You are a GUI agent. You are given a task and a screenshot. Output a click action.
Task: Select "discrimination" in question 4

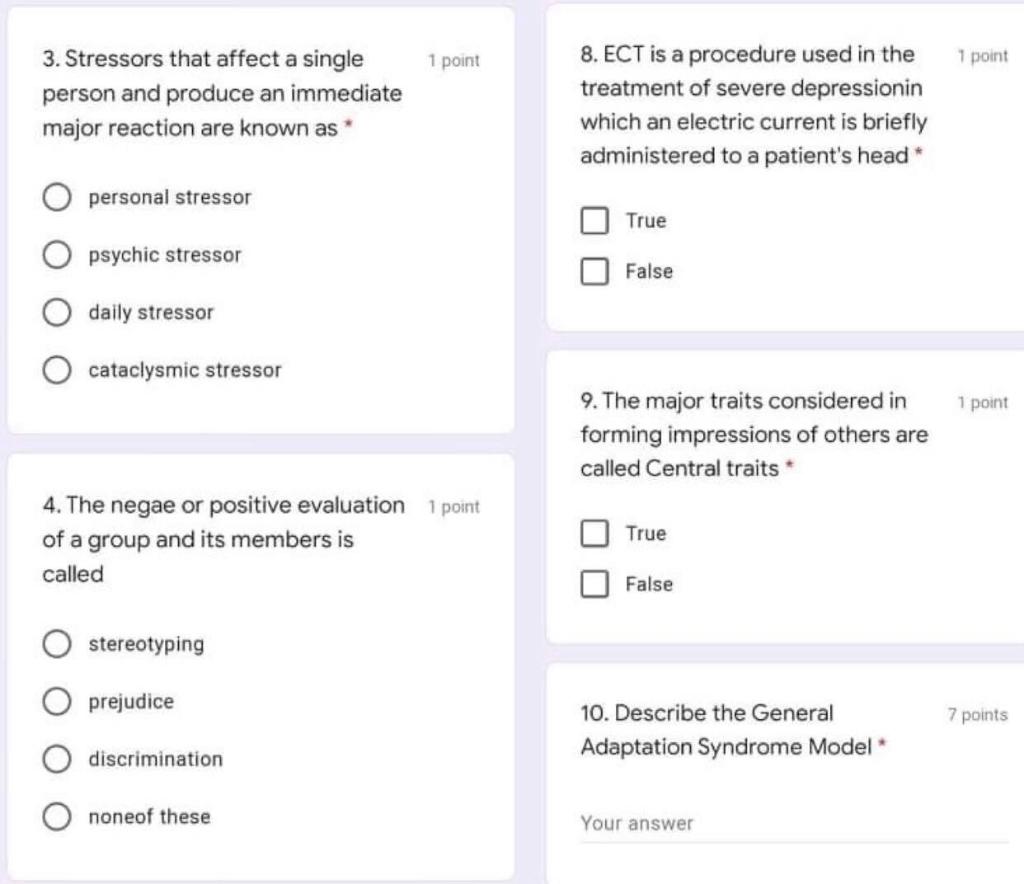57,759
